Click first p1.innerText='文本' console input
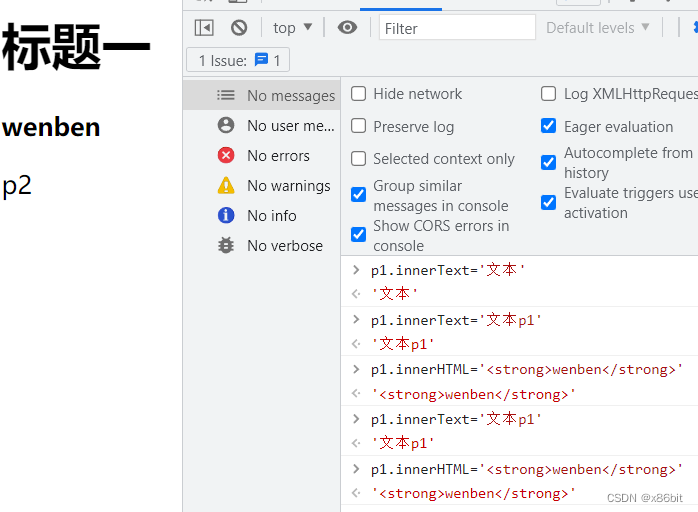Viewport: 698px width, 512px height. [x=448, y=270]
